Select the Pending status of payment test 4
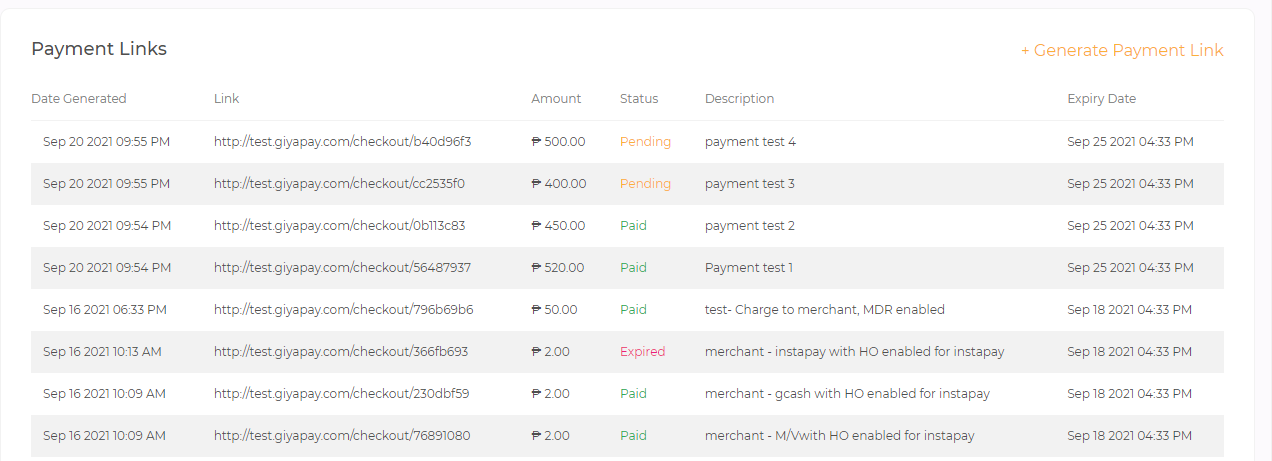The height and width of the screenshot is (461, 1272). [x=645, y=142]
